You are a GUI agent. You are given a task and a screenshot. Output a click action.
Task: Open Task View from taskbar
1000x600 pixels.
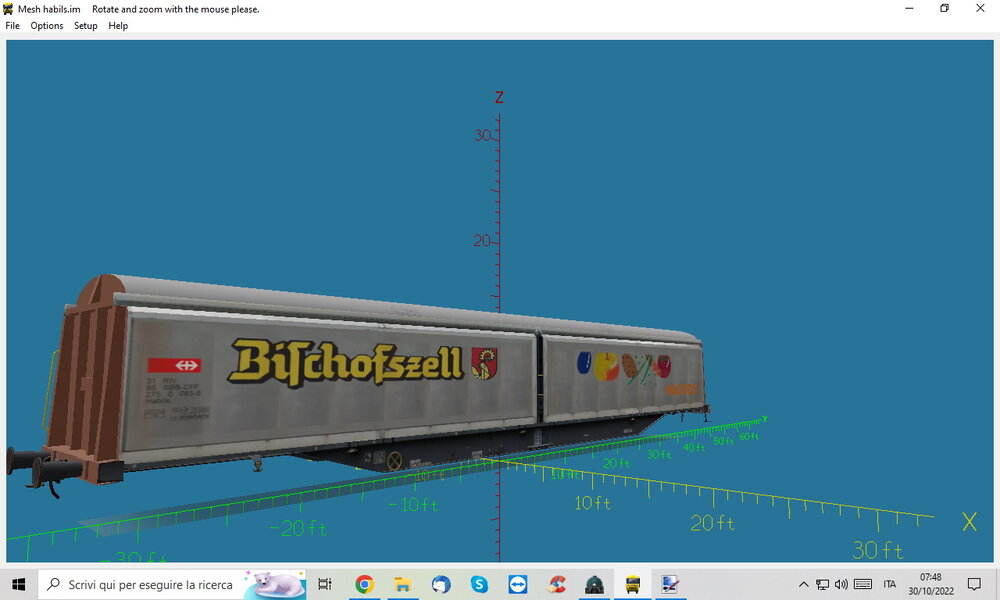[325, 584]
